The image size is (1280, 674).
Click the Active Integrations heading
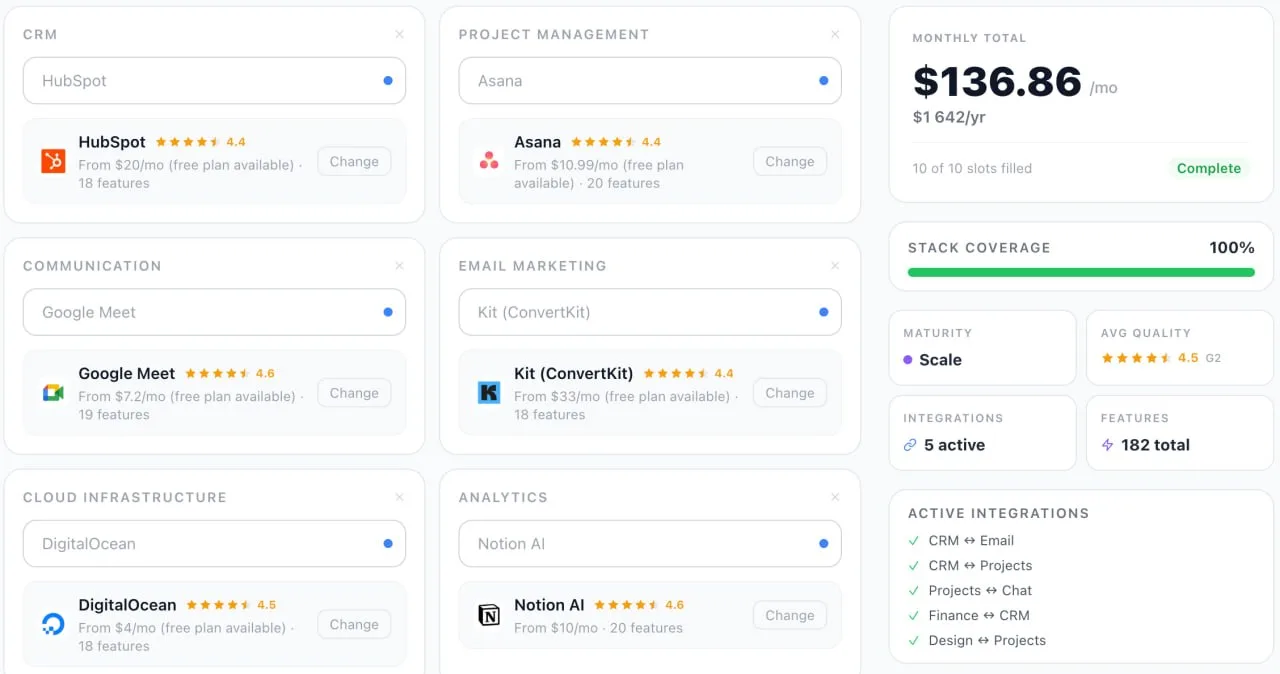(998, 513)
